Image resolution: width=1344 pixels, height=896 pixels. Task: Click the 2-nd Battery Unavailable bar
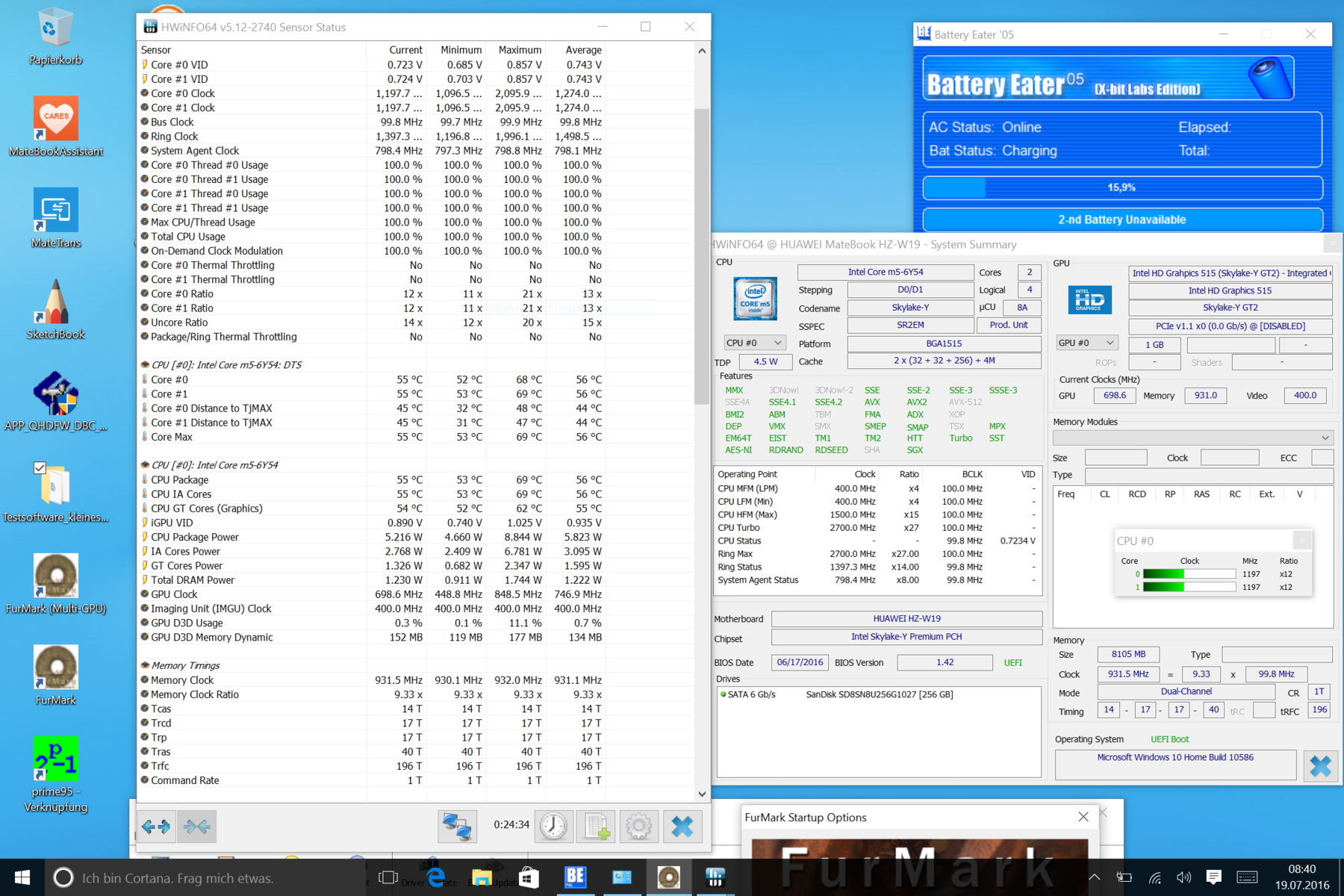point(1121,220)
